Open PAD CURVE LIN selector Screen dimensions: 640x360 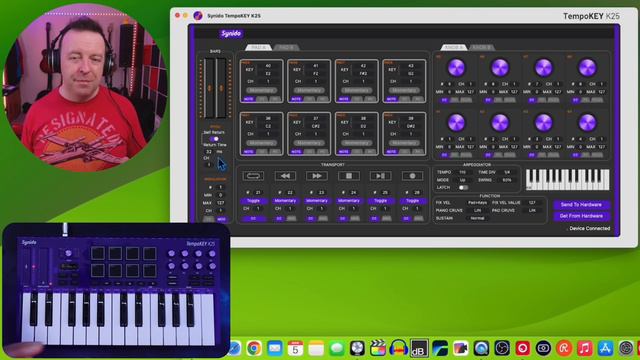point(532,210)
